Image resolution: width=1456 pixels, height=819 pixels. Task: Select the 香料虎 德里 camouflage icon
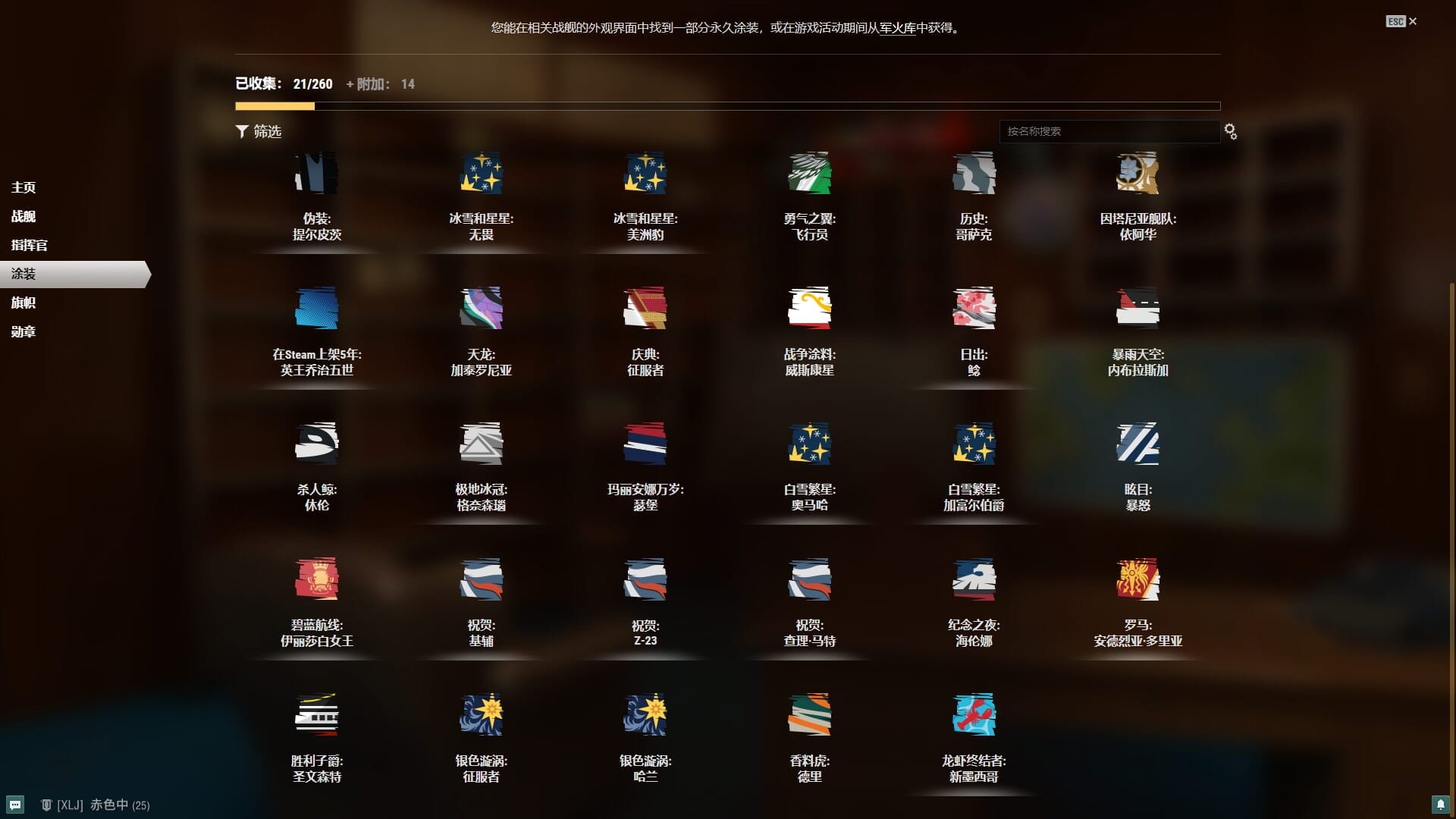click(x=809, y=714)
